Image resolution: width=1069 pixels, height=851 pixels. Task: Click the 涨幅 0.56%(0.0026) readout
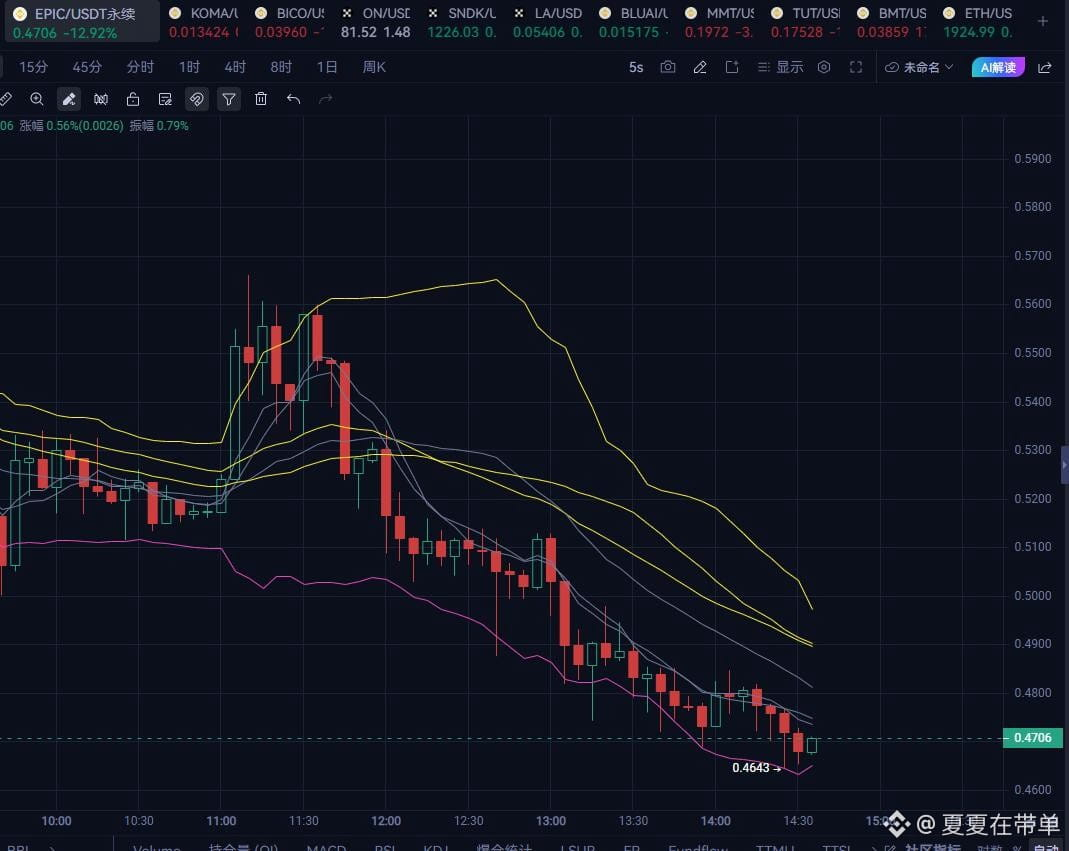point(72,125)
